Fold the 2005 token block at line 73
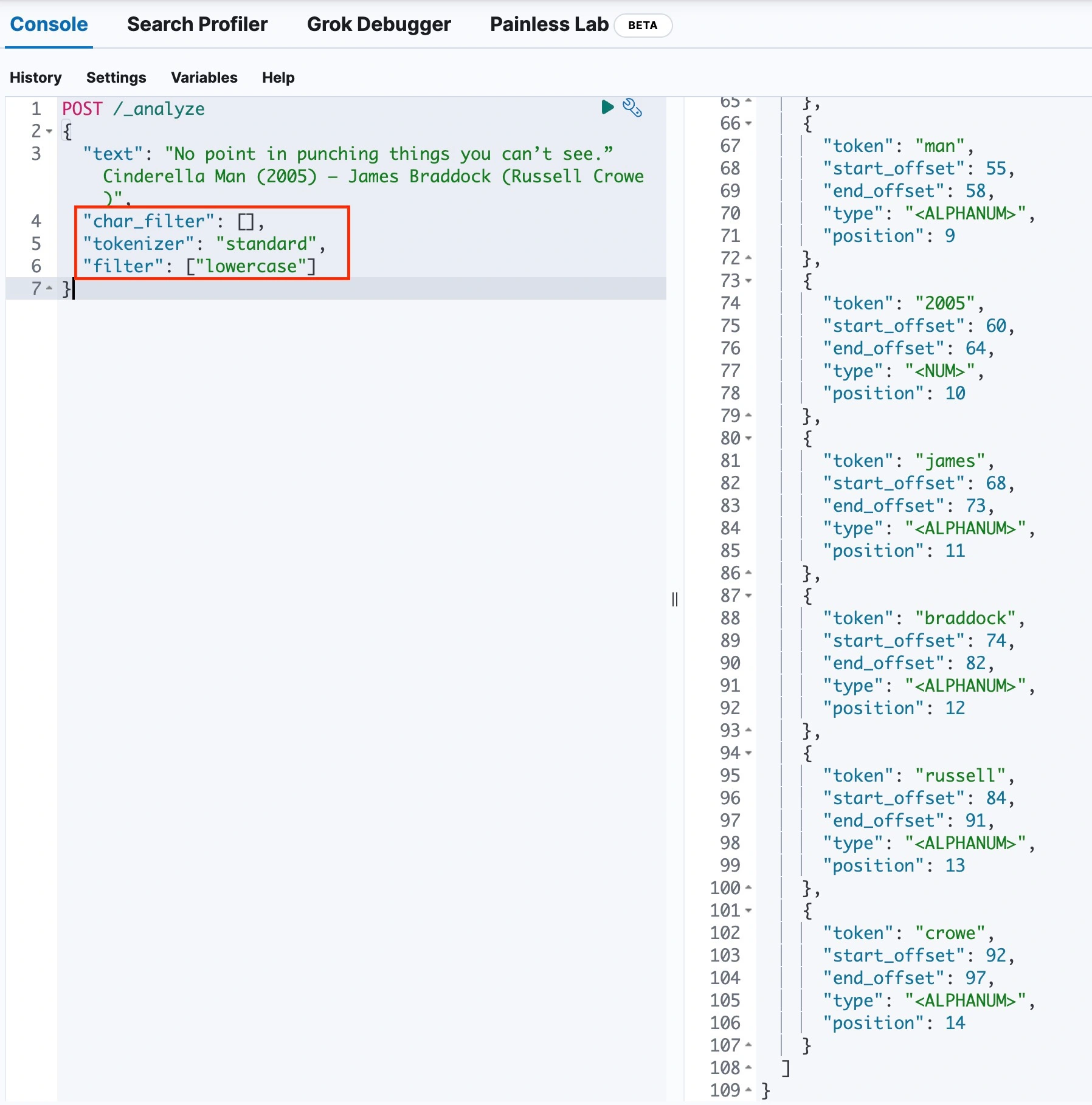Viewport: 1092px width, 1105px height. [748, 281]
